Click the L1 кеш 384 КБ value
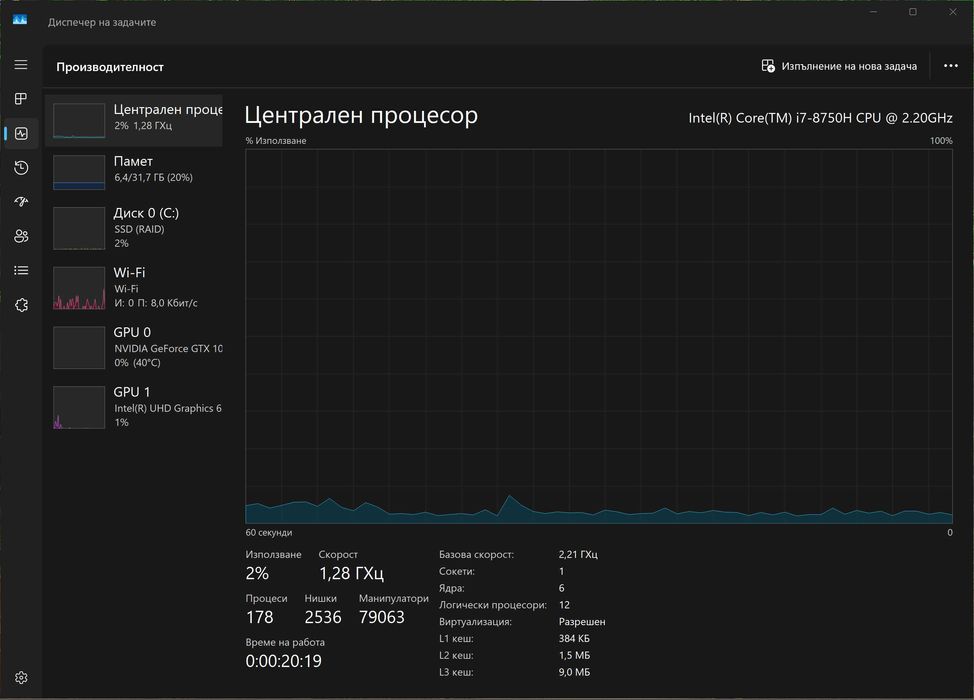The image size is (974, 700). coord(574,638)
